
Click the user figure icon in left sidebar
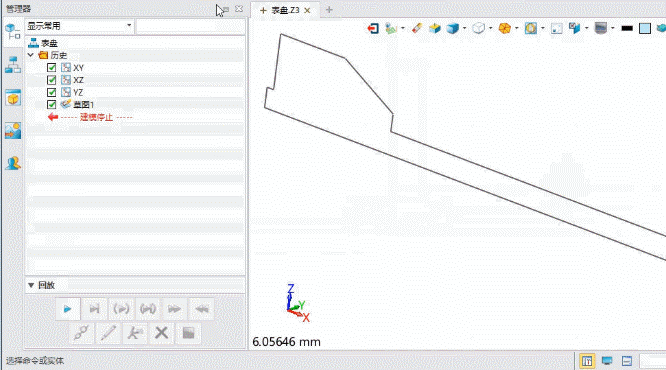point(13,163)
